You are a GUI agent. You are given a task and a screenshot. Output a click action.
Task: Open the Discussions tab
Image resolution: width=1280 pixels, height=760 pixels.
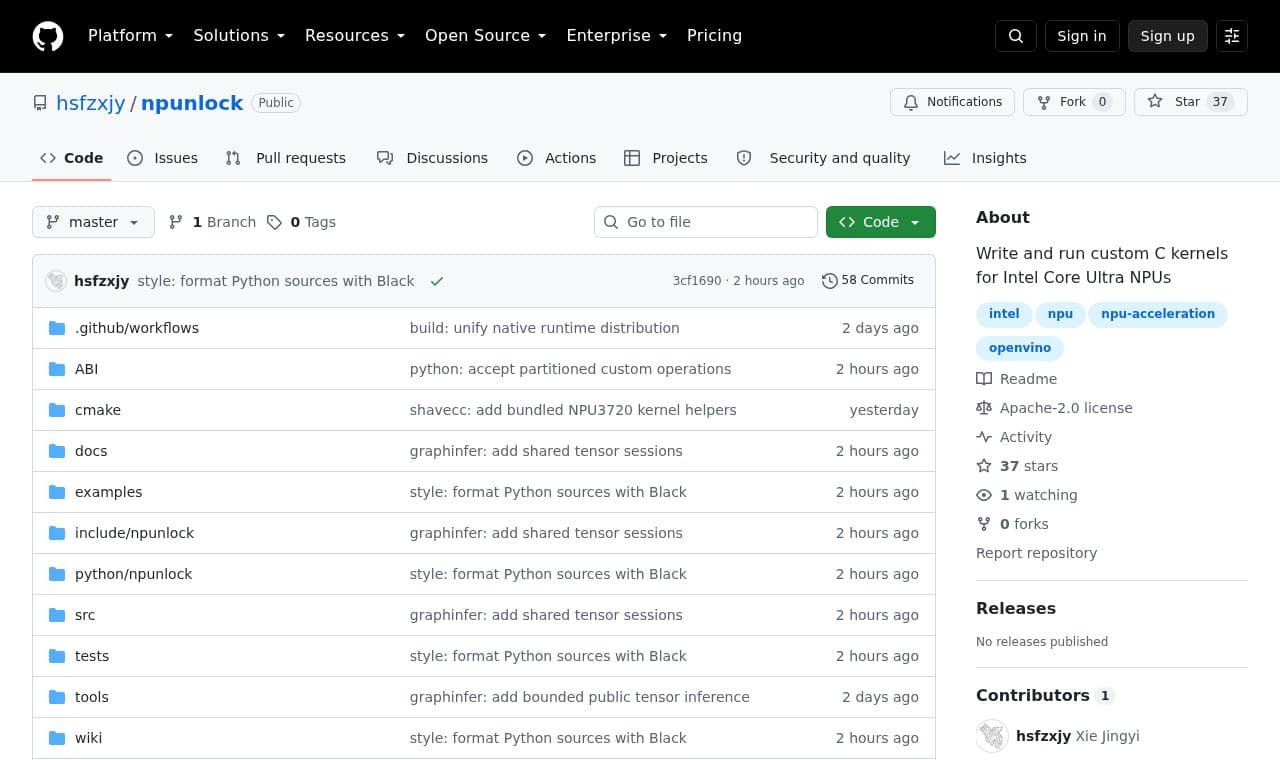click(x=432, y=158)
